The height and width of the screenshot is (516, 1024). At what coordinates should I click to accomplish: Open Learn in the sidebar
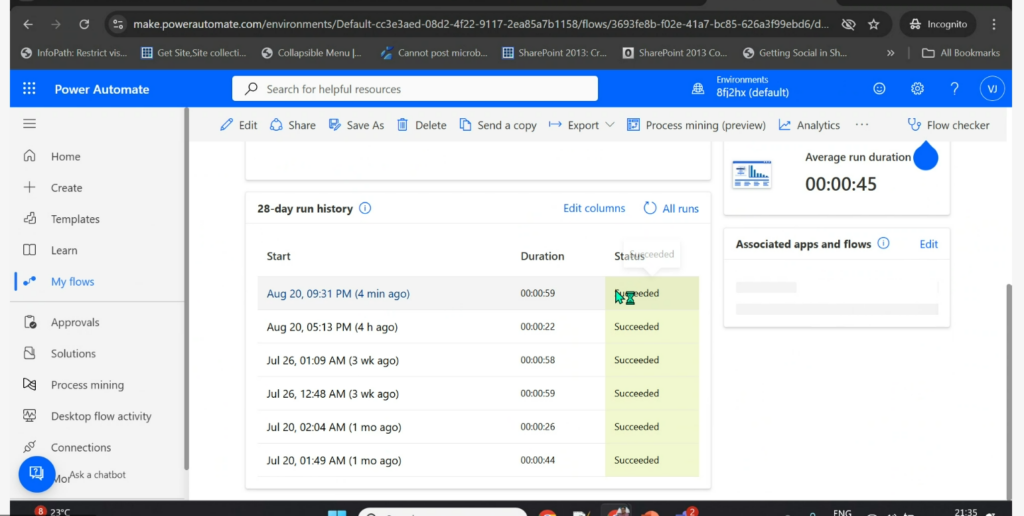pyautogui.click(x=64, y=250)
